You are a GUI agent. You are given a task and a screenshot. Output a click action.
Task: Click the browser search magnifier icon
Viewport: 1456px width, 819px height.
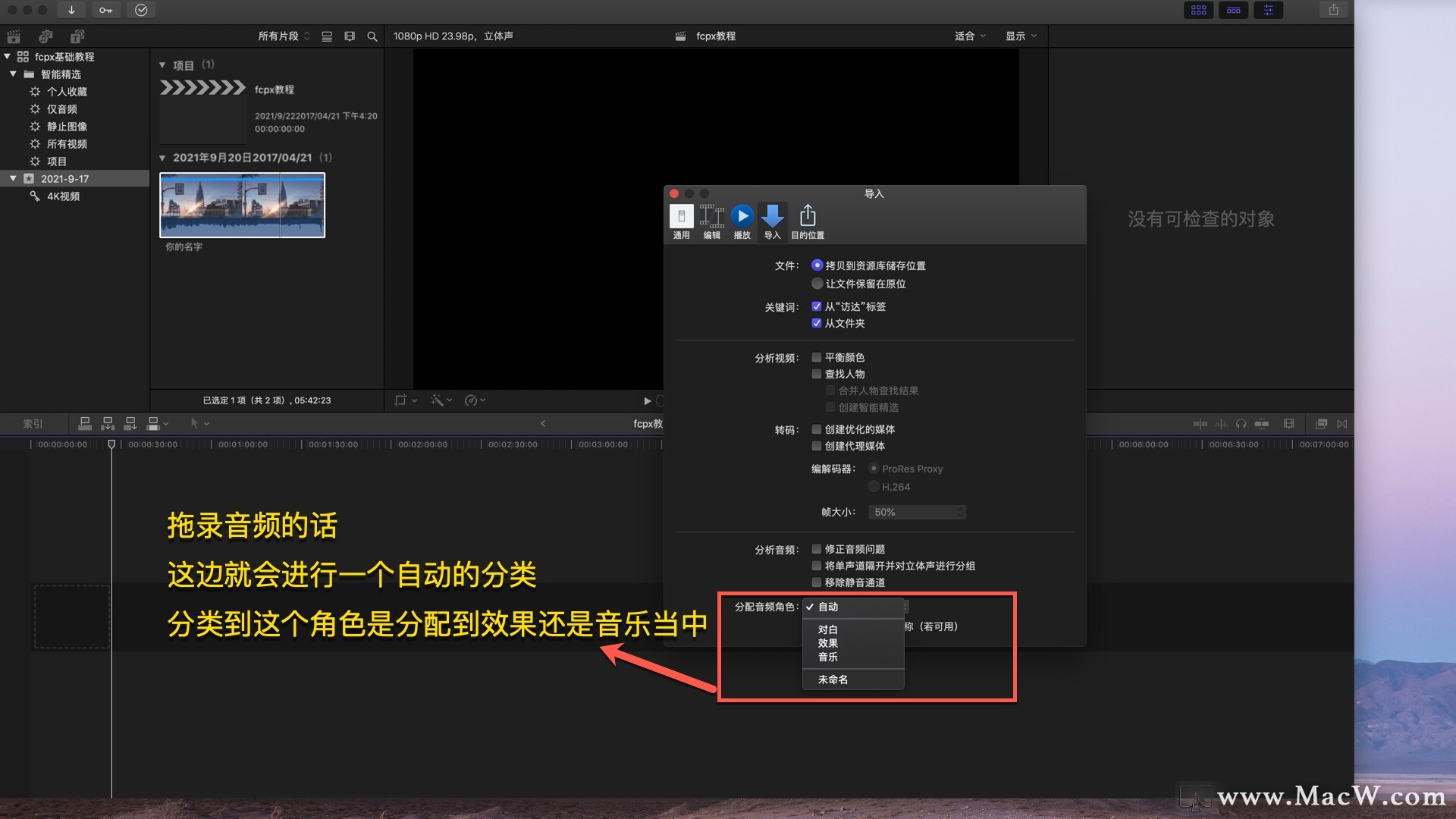[x=372, y=36]
